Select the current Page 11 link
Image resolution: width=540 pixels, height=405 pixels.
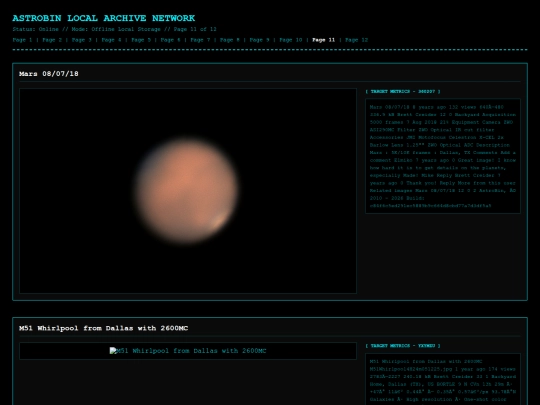(323, 40)
